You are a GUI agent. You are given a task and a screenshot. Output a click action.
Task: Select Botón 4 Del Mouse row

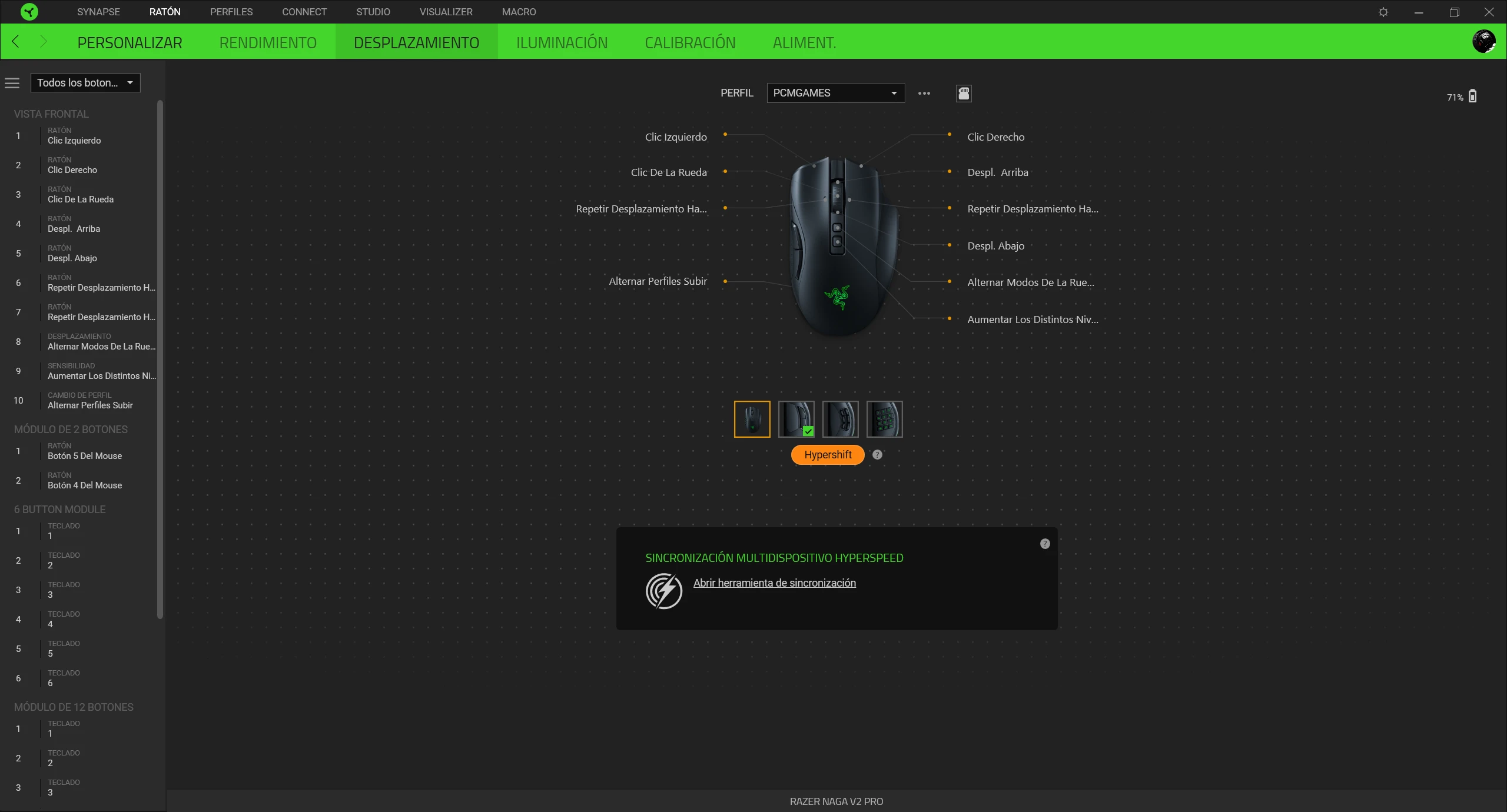(x=79, y=481)
